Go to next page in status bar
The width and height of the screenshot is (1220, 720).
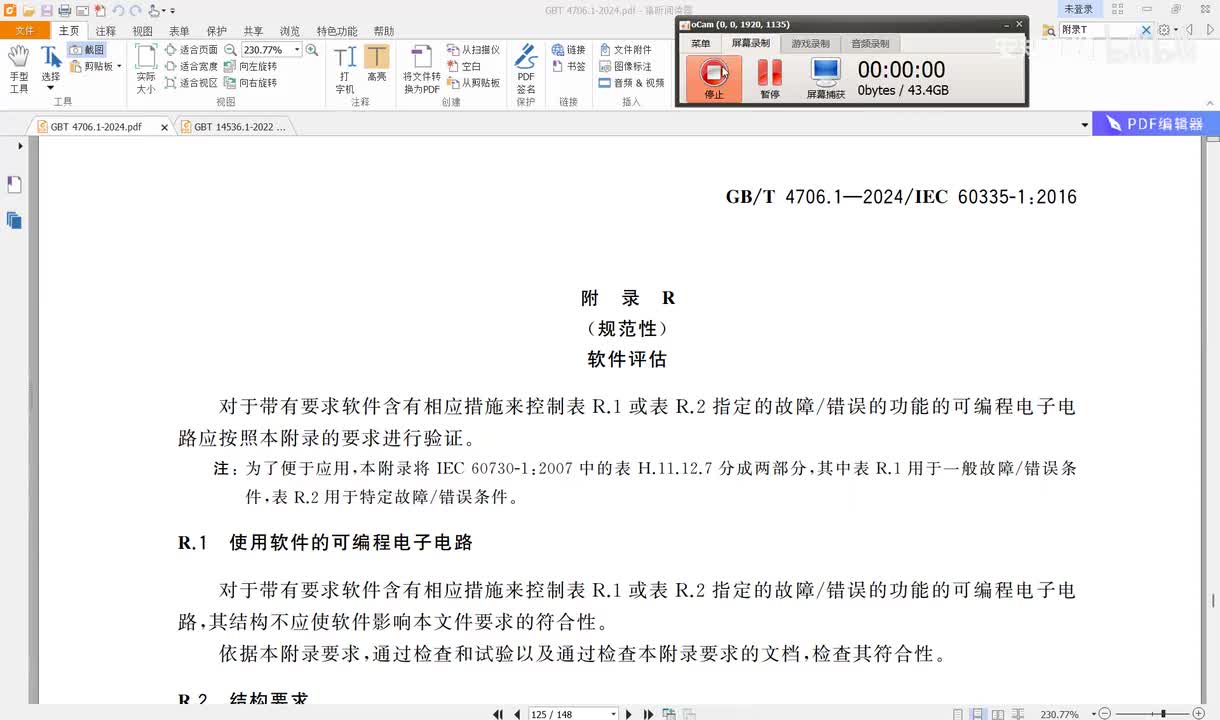[x=629, y=714]
